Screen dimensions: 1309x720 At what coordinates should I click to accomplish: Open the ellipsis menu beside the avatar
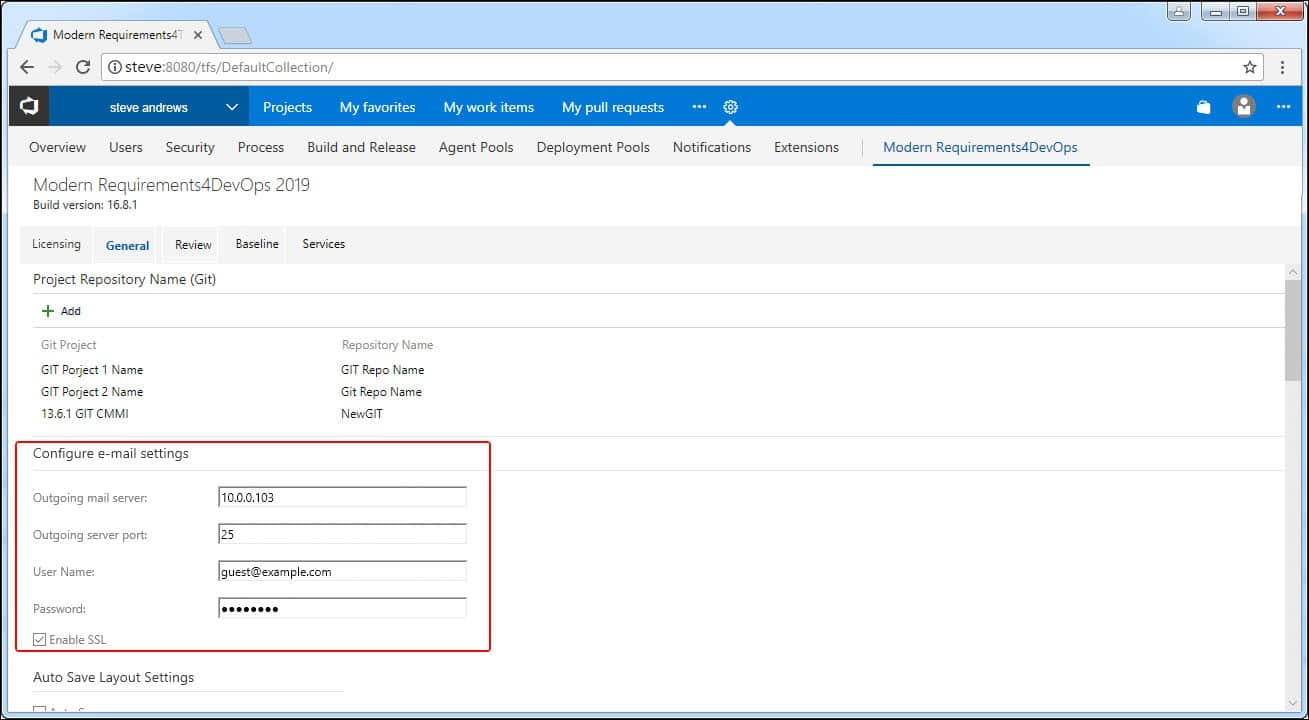(1283, 107)
